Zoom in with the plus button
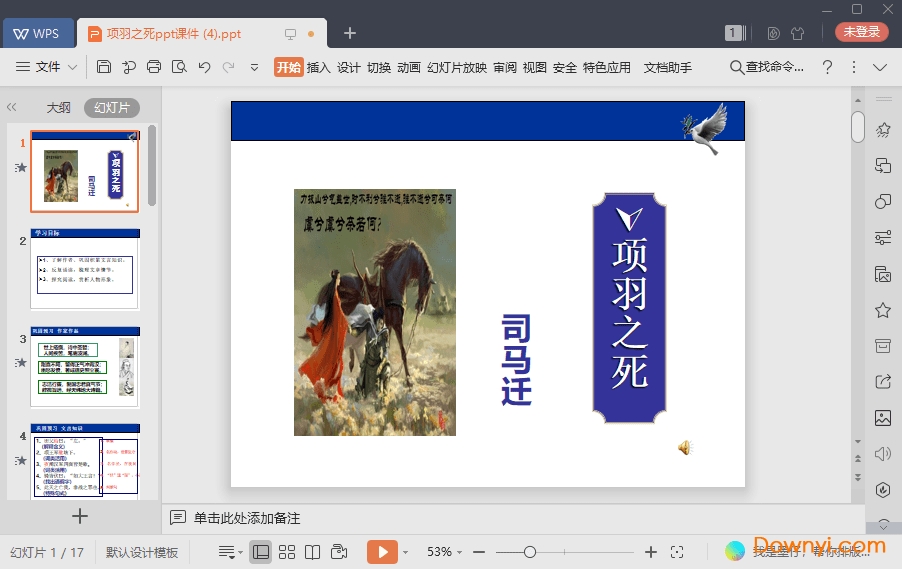The image size is (902, 569). (x=651, y=552)
